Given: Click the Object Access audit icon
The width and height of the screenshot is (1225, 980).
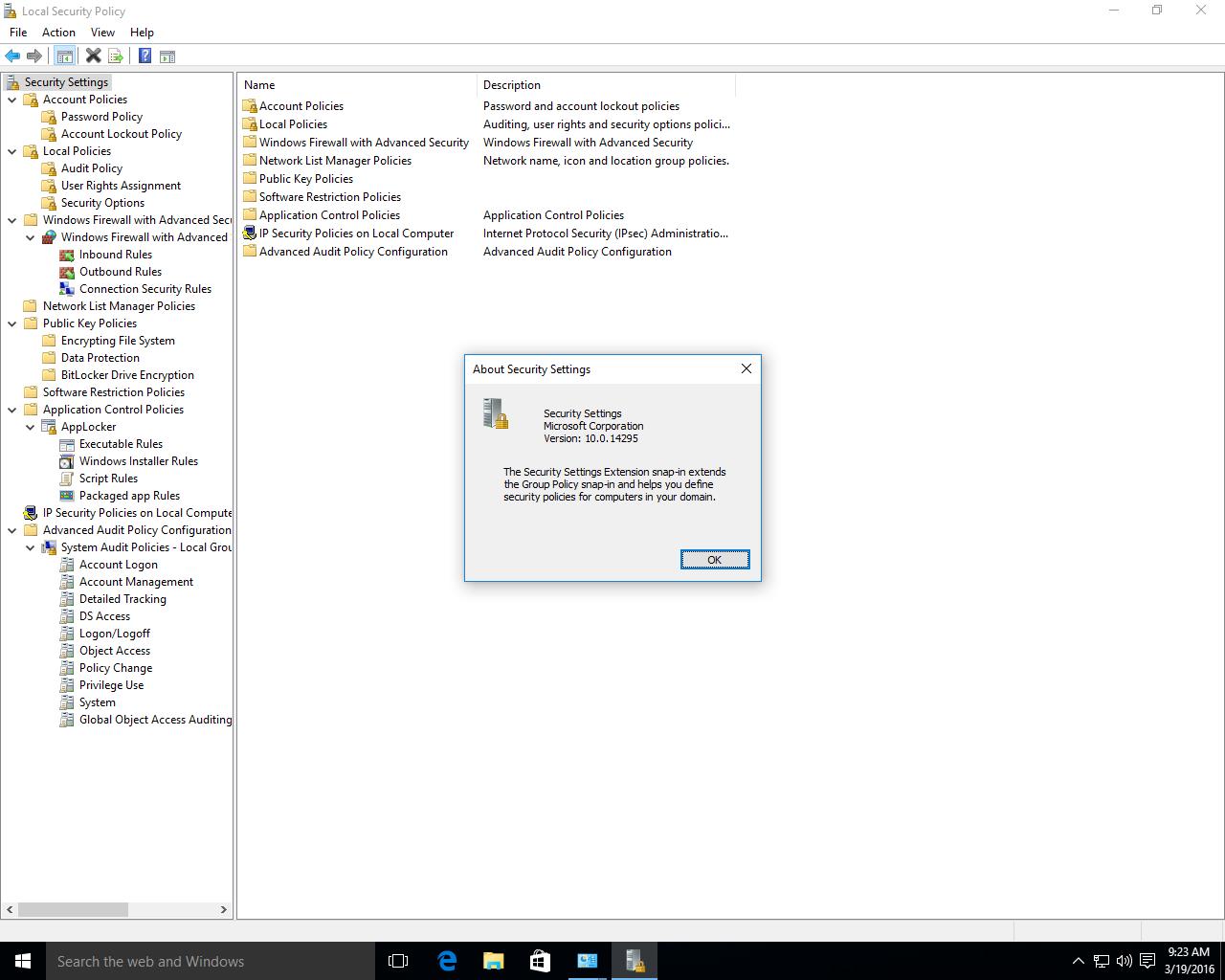Looking at the screenshot, I should pyautogui.click(x=67, y=651).
